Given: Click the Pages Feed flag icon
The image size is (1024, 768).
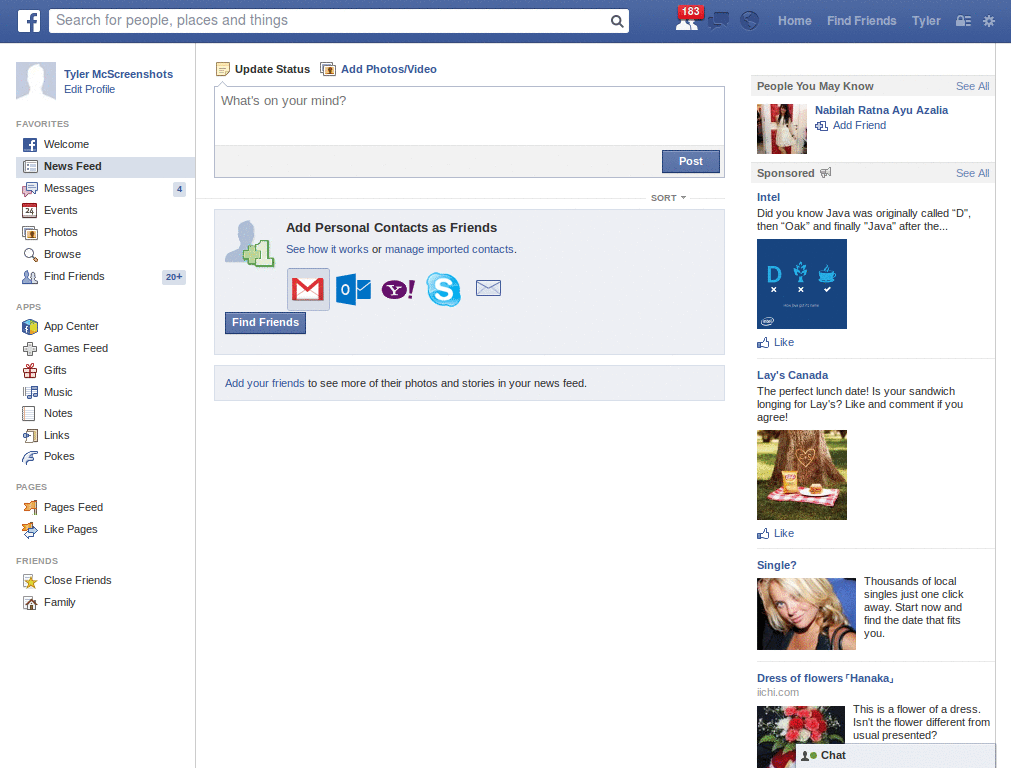Looking at the screenshot, I should (30, 507).
